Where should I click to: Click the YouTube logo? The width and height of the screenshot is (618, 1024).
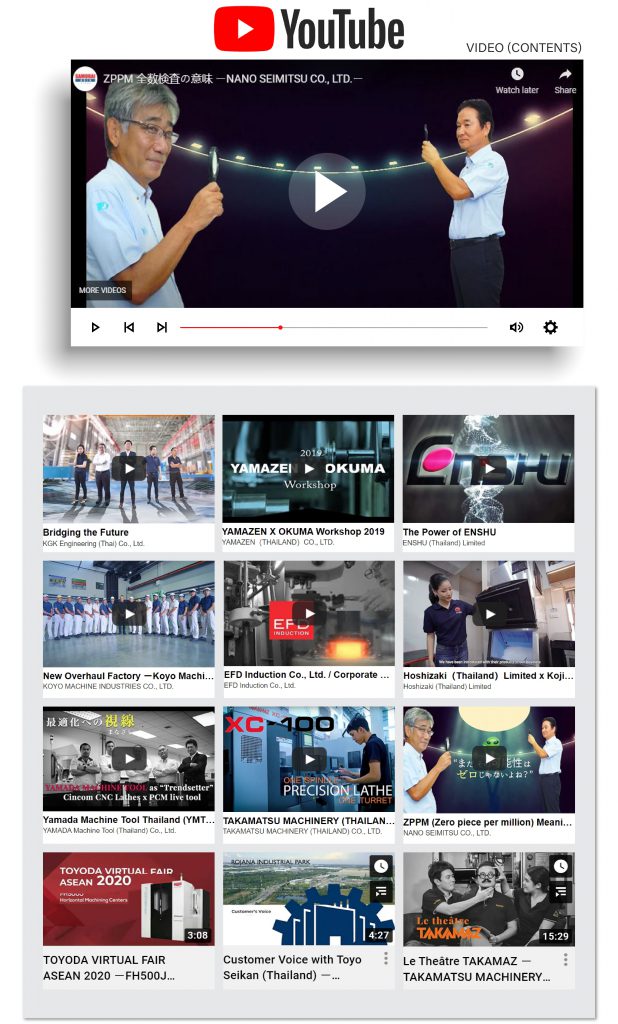point(309,29)
